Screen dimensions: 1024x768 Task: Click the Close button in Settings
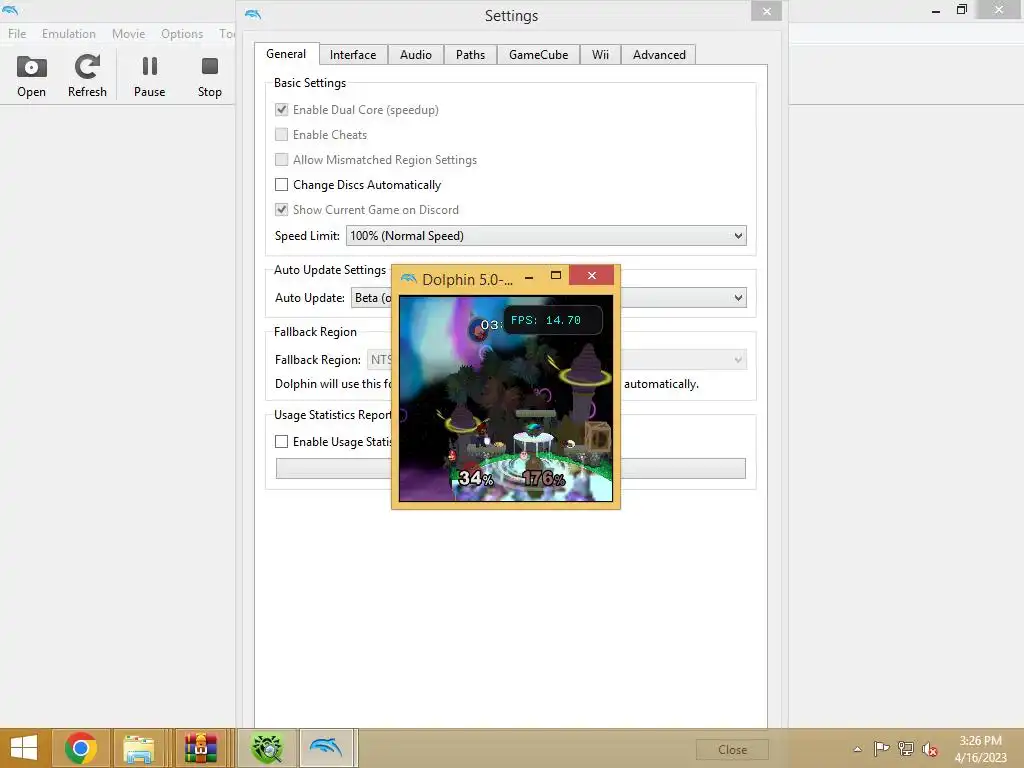click(732, 750)
